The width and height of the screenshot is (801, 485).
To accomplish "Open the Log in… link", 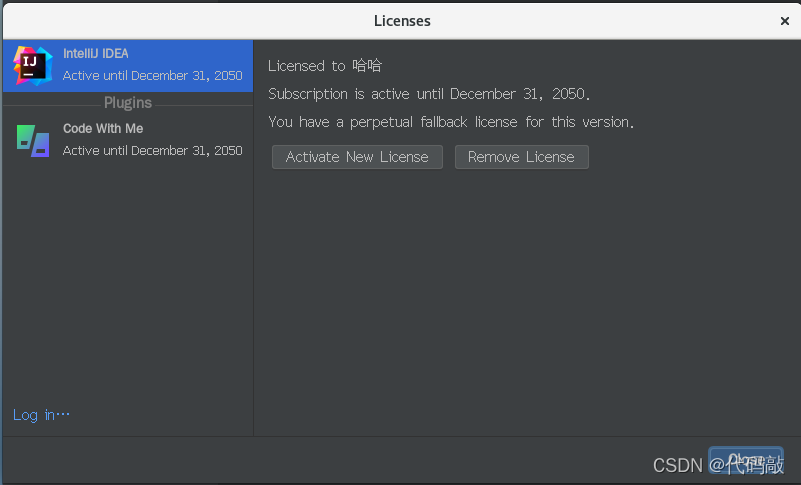I will [41, 415].
